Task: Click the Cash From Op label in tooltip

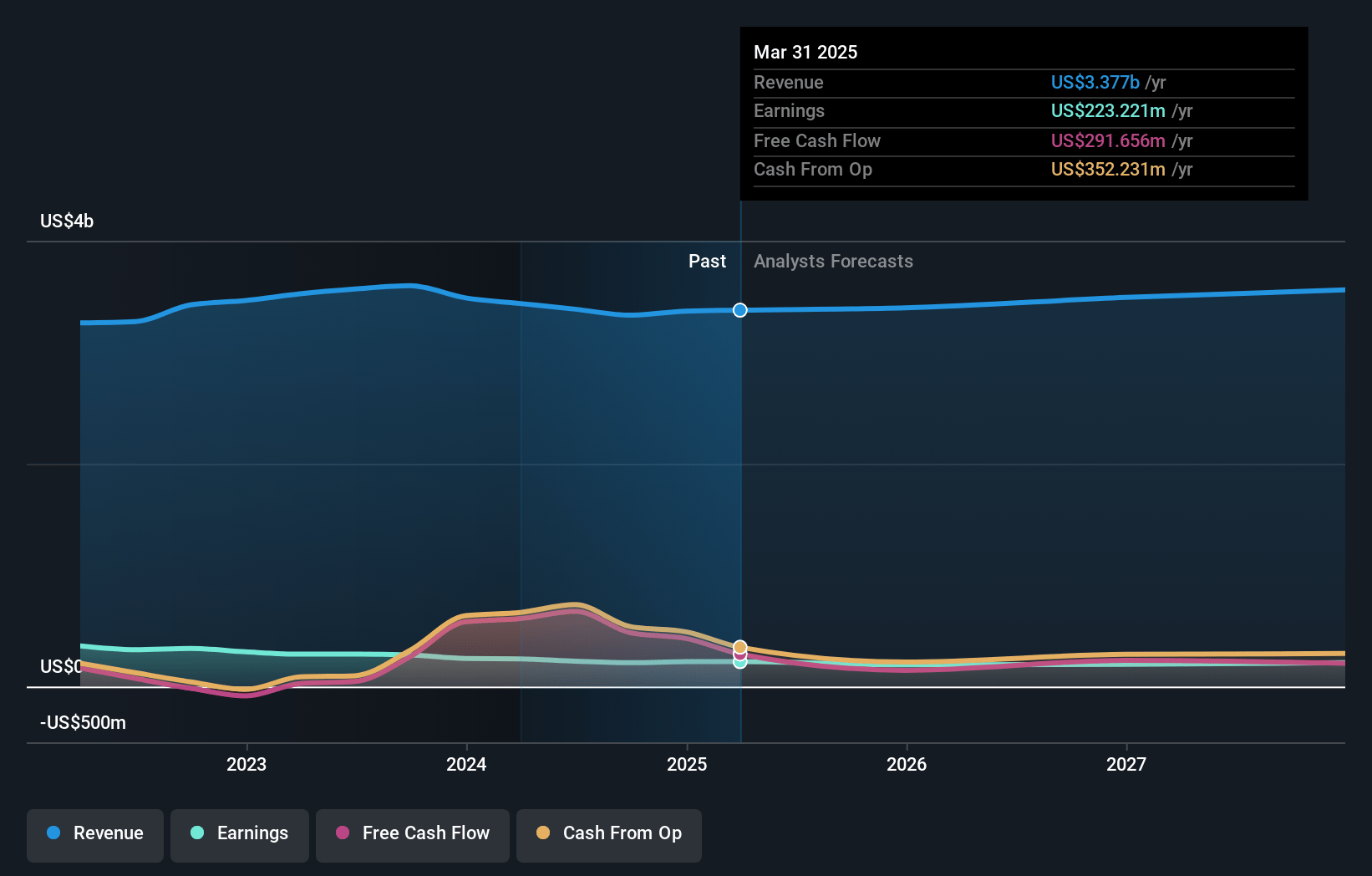Action: click(x=813, y=169)
